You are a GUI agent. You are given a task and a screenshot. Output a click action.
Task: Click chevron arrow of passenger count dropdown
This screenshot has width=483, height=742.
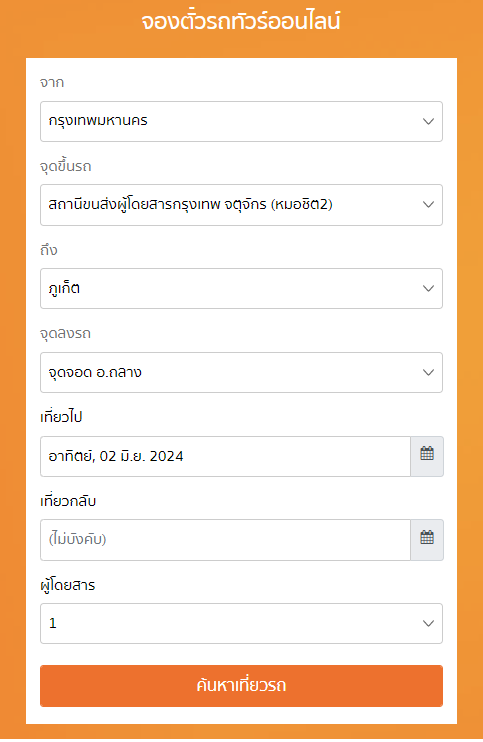[x=428, y=624]
